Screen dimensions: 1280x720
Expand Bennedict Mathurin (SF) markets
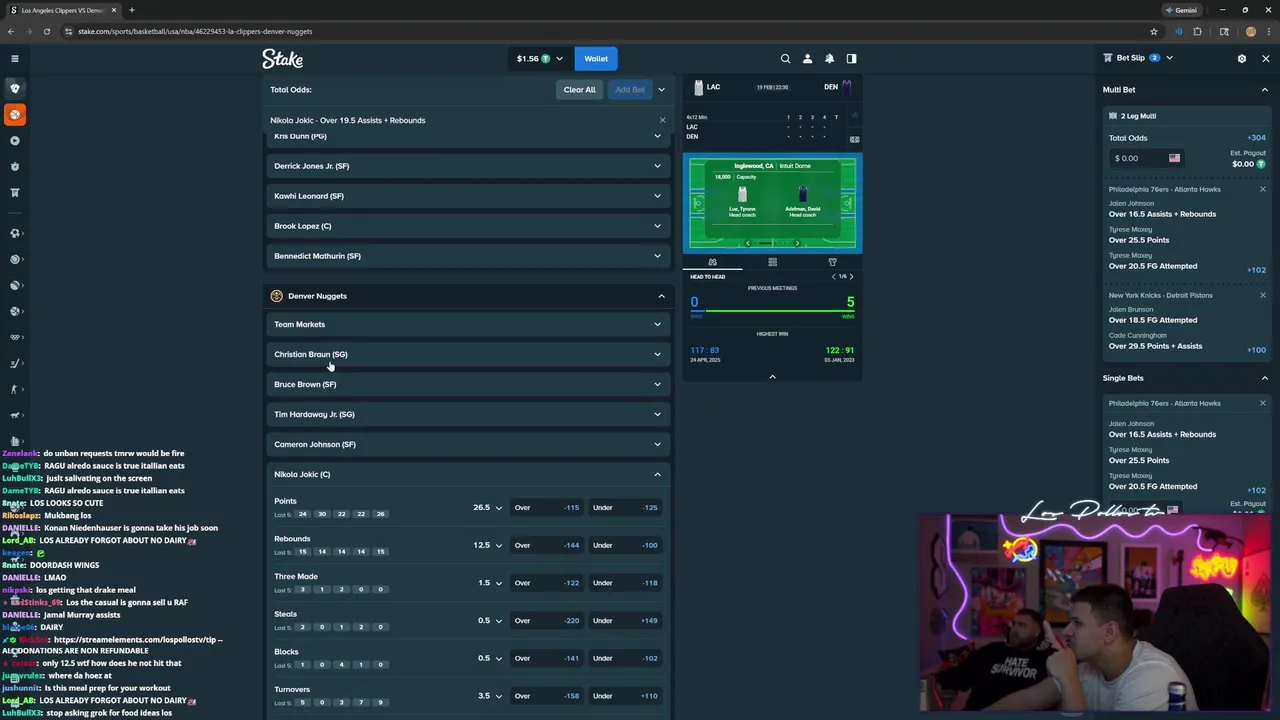tap(468, 256)
